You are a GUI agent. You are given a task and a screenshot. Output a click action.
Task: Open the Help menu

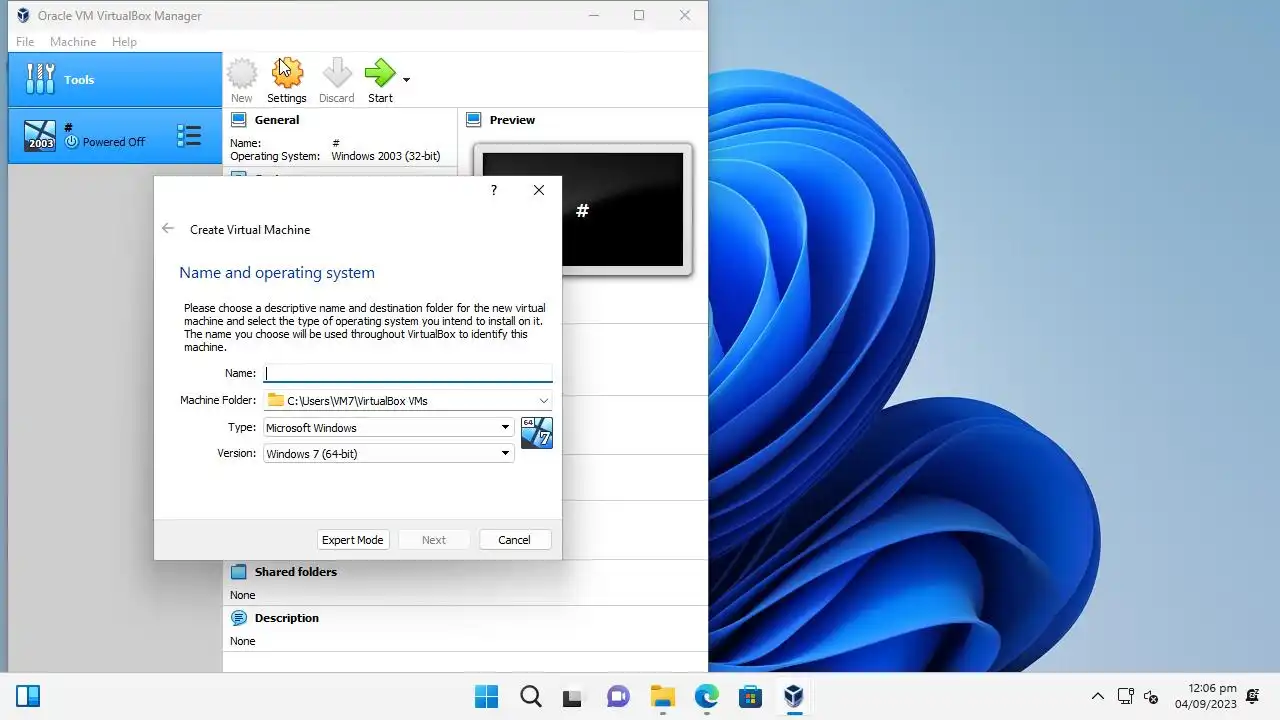(124, 42)
